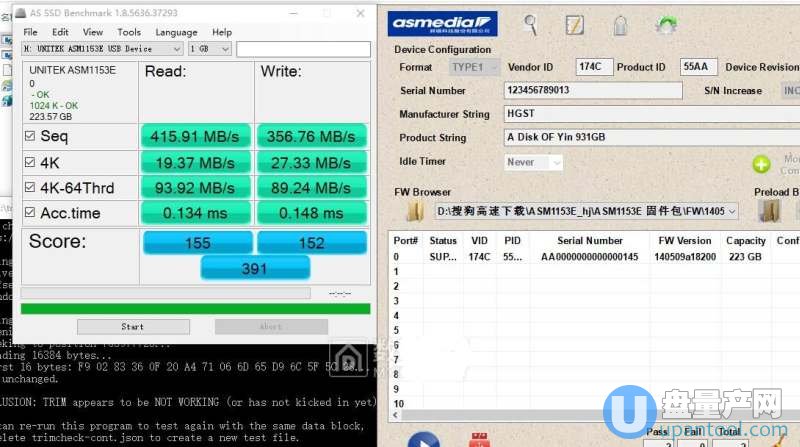Click the notepad edit icon in ASMedia toolbar
The width and height of the screenshot is (800, 447).
pos(575,24)
